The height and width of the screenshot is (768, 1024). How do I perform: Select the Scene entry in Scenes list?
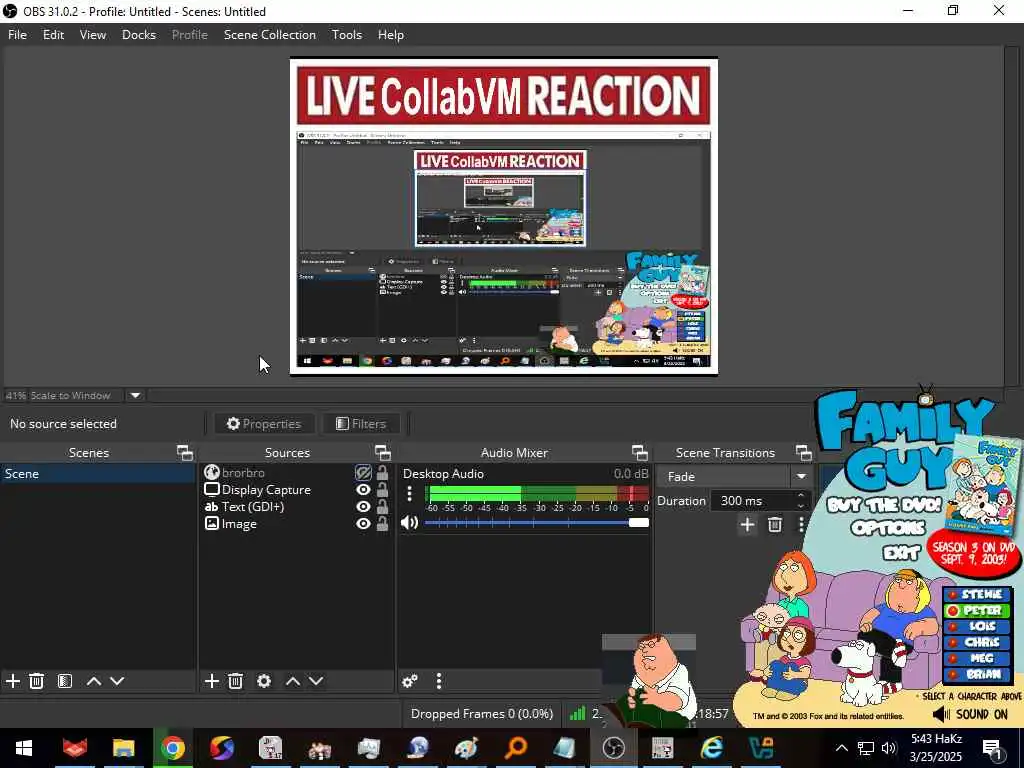pyautogui.click(x=98, y=473)
